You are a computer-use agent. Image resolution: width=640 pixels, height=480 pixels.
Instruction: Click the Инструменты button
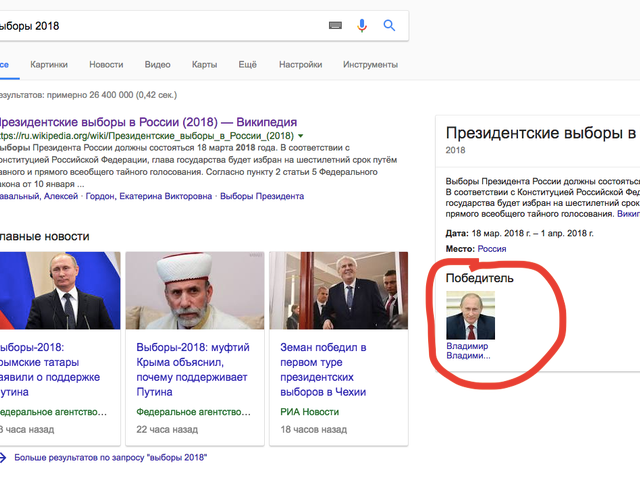pyautogui.click(x=370, y=64)
